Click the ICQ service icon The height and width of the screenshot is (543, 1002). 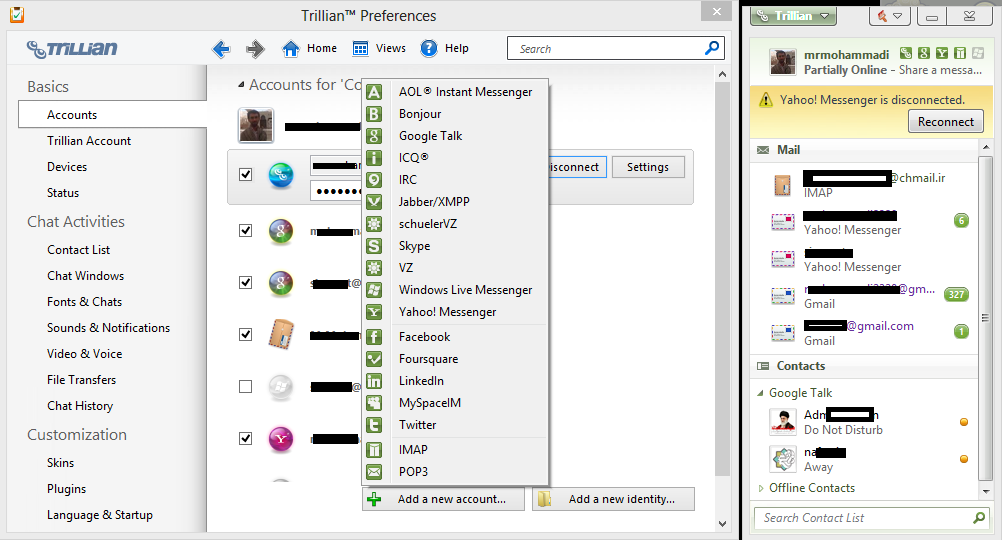(374, 158)
